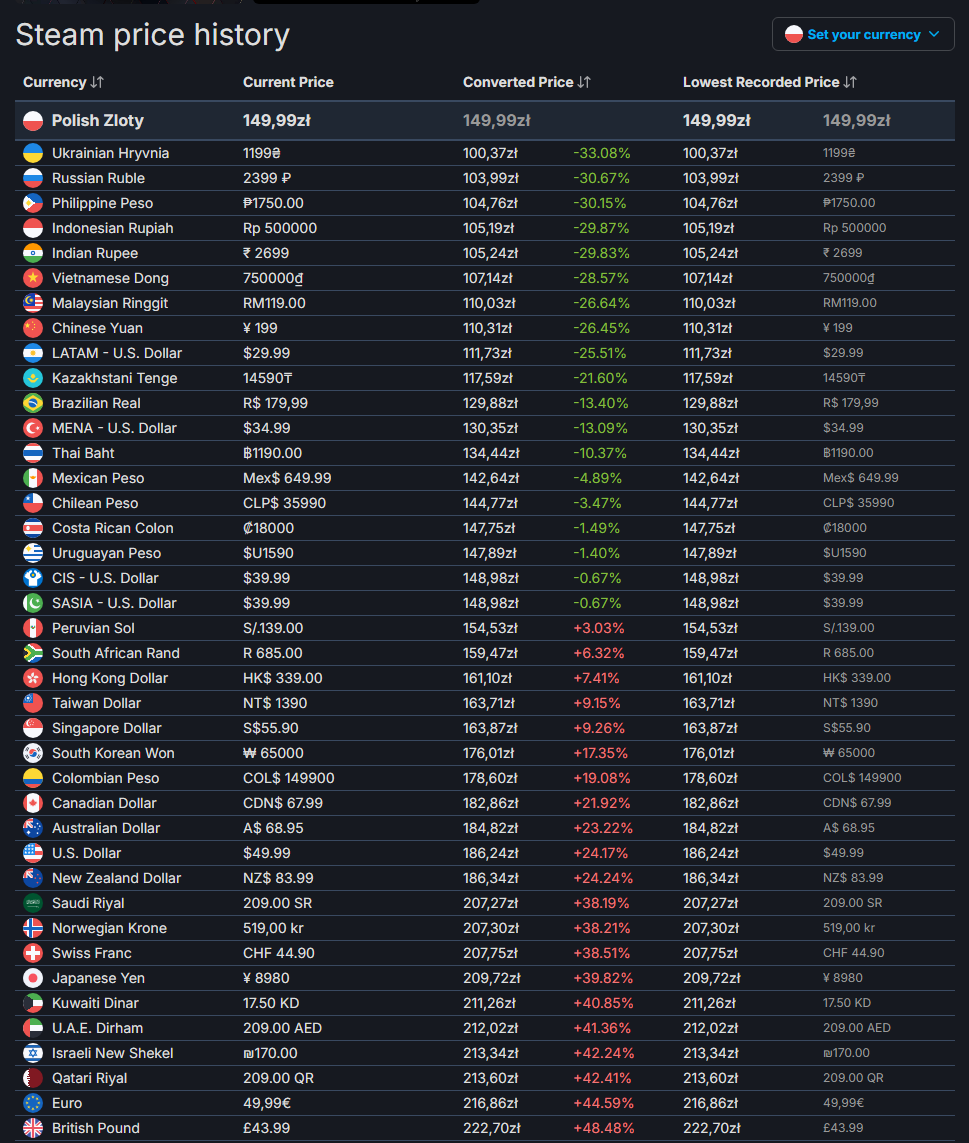This screenshot has height=1143, width=969.
Task: Click the Singapore Dollar currency name
Action: 106,728
